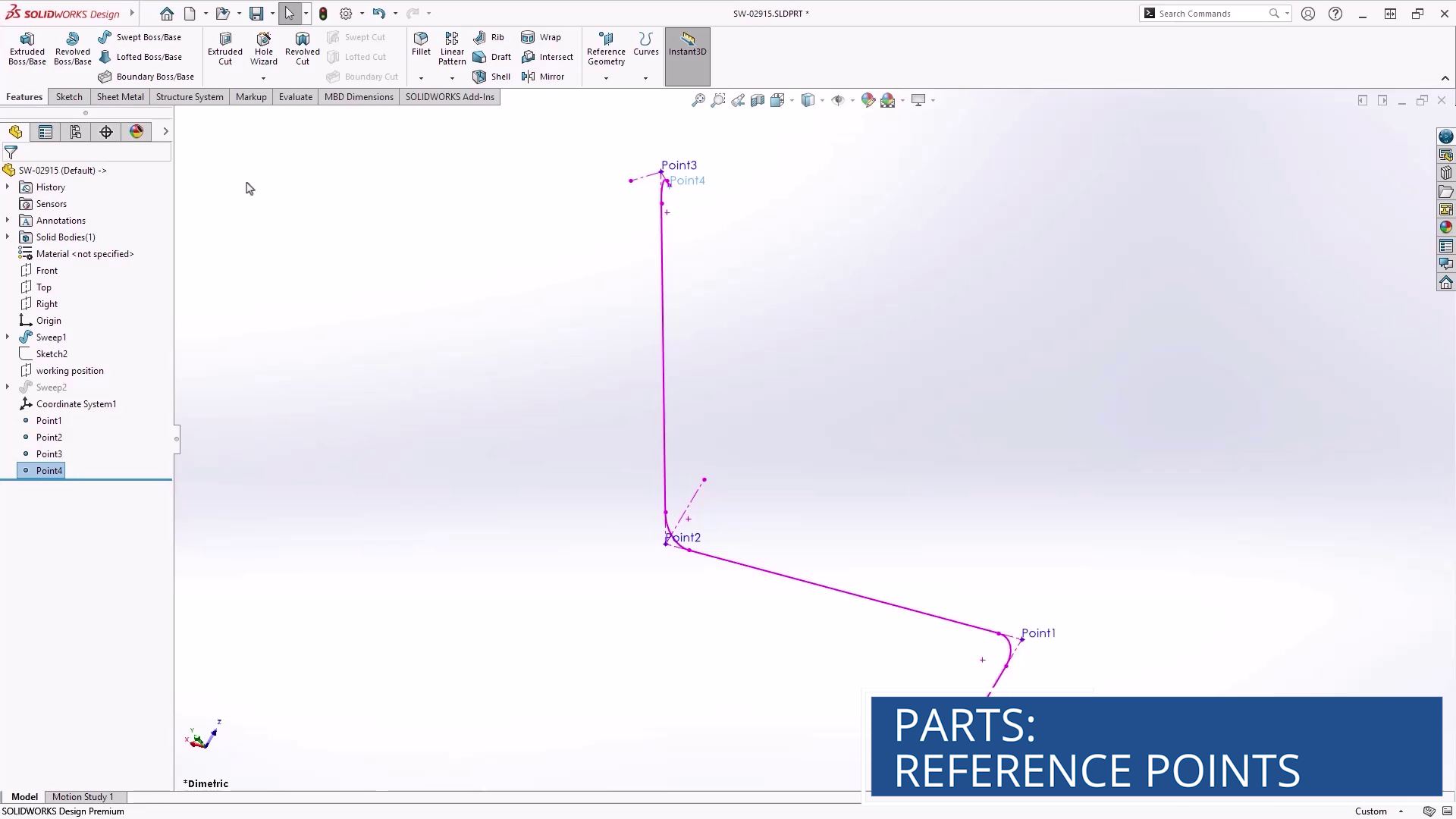Click the Shell feature icon
This screenshot has height=819, width=1456.
[479, 77]
